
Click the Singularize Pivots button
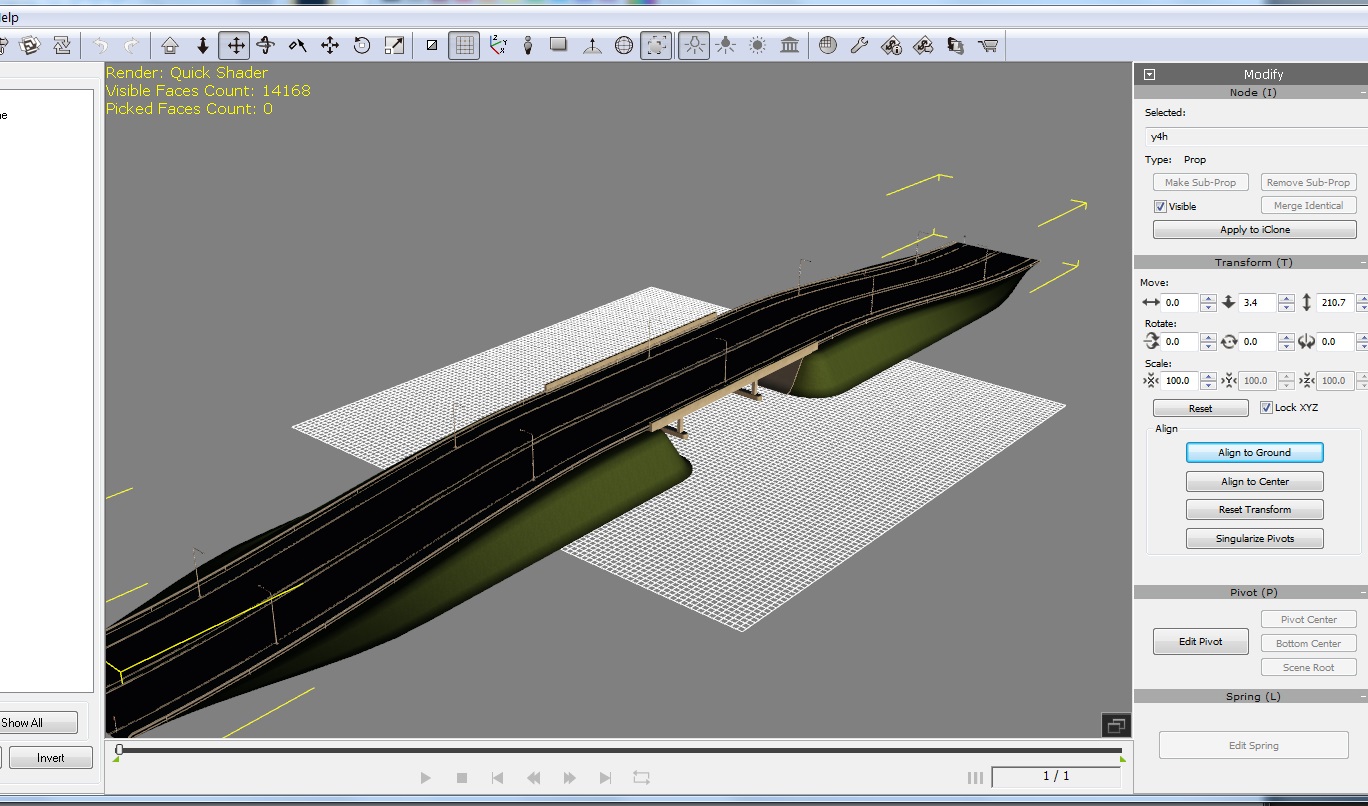1255,539
